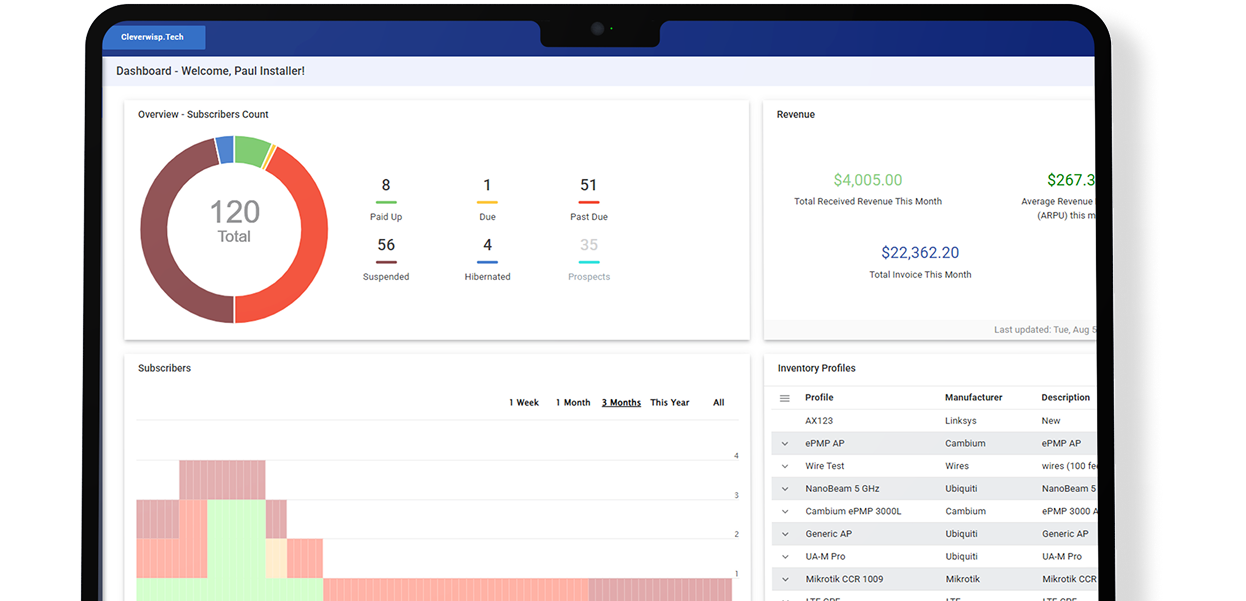This screenshot has width=1246, height=601.
Task: Click the cream-colored subscribers chart block
Action: (x=276, y=558)
